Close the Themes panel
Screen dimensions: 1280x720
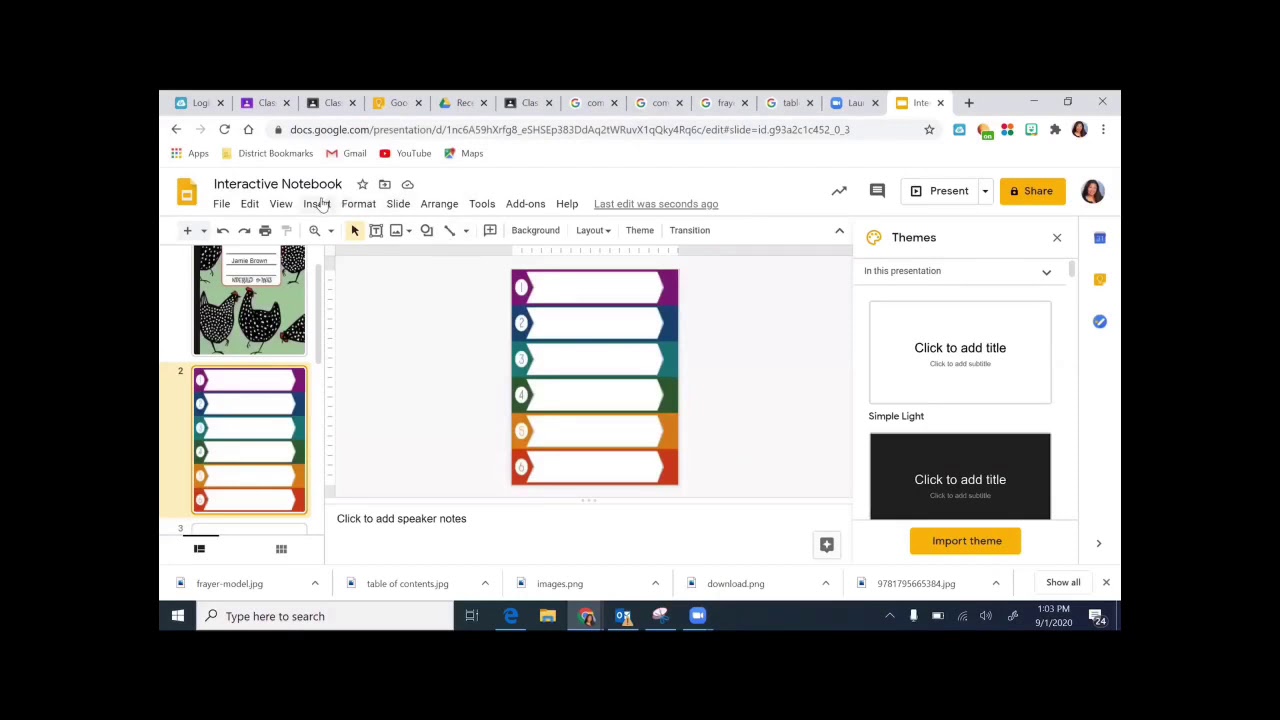(x=1057, y=237)
